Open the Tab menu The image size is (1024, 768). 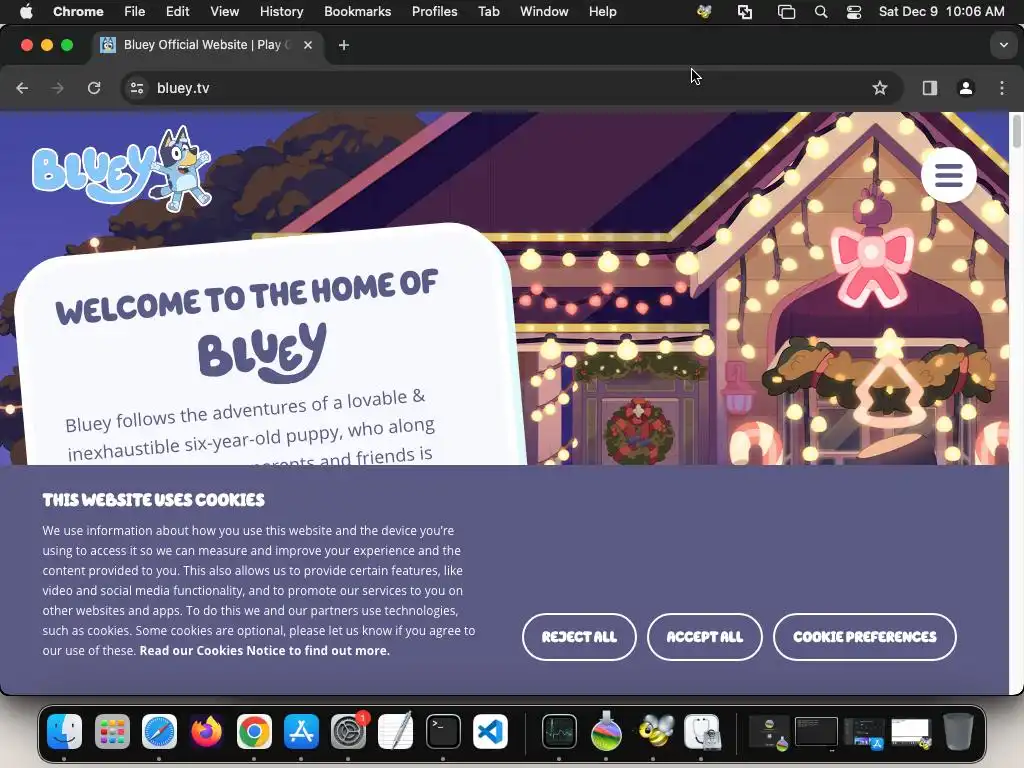click(488, 12)
